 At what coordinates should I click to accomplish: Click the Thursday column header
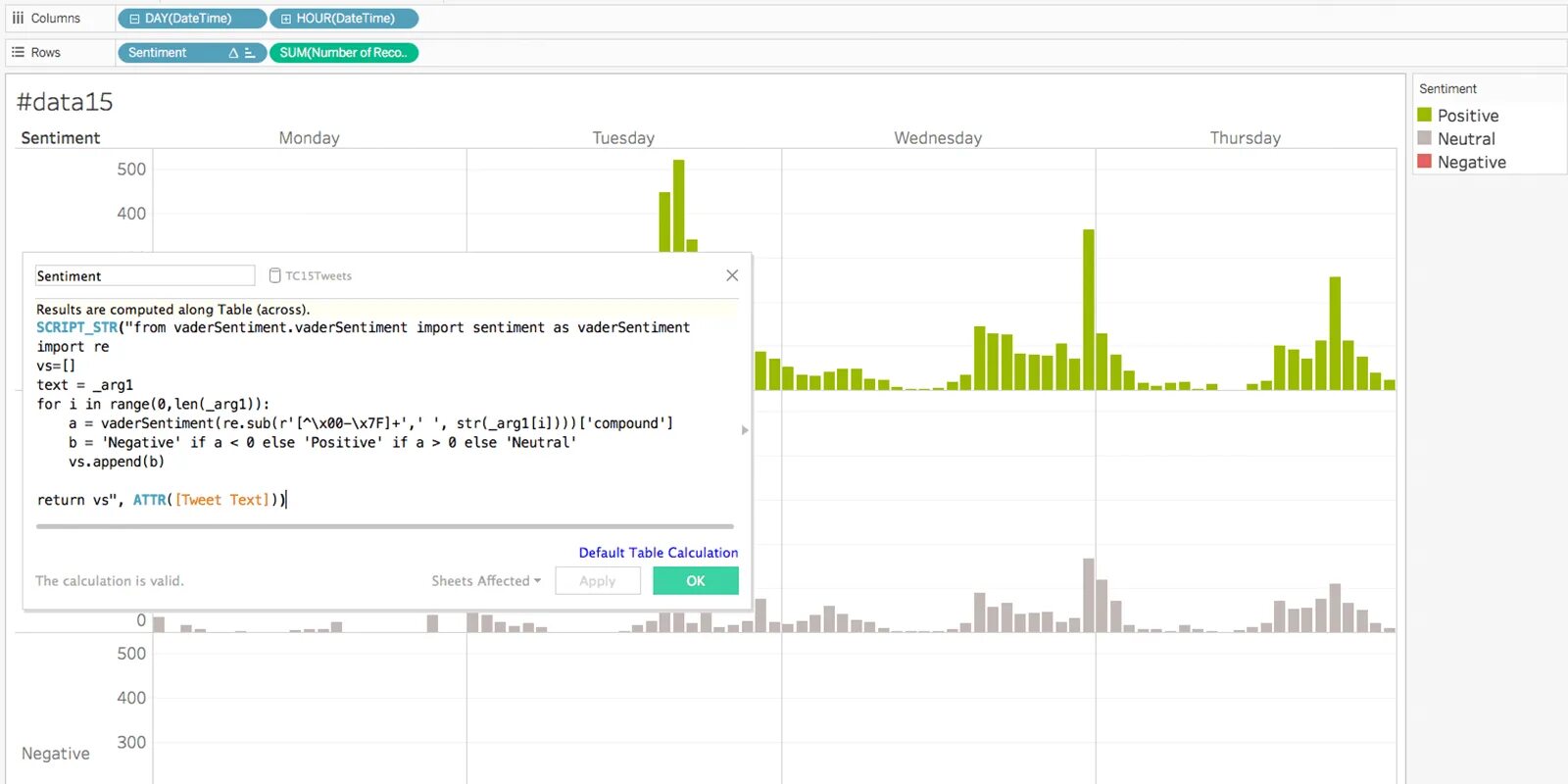(x=1246, y=138)
